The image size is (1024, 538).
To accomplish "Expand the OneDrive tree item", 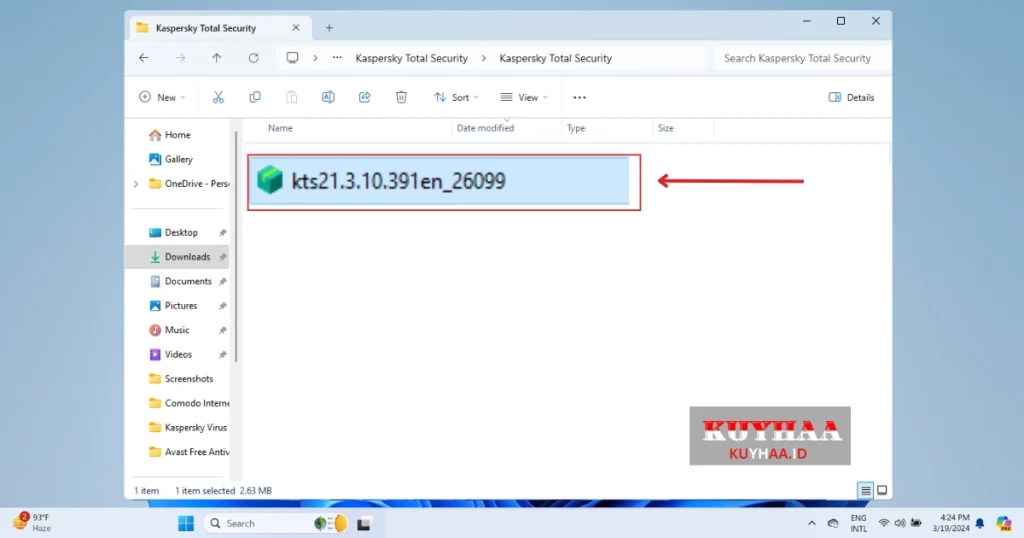I will [x=136, y=184].
